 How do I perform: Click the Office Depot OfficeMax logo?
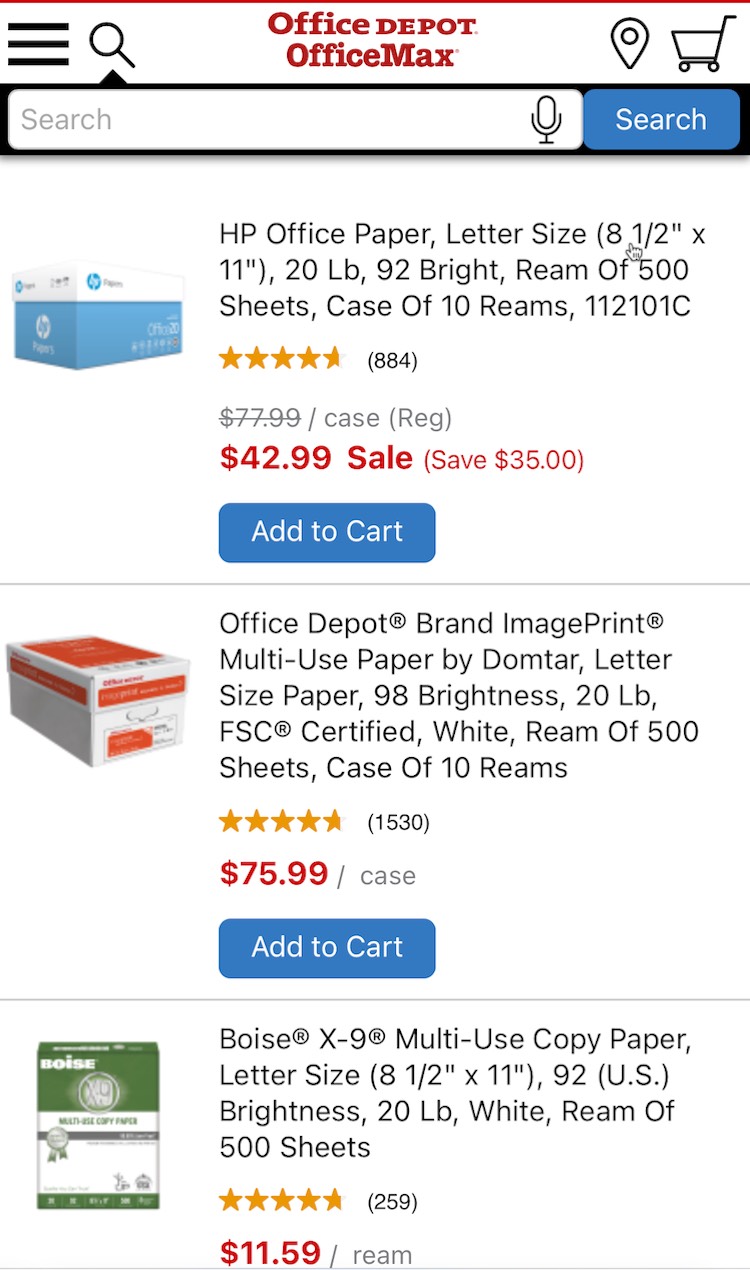(372, 40)
